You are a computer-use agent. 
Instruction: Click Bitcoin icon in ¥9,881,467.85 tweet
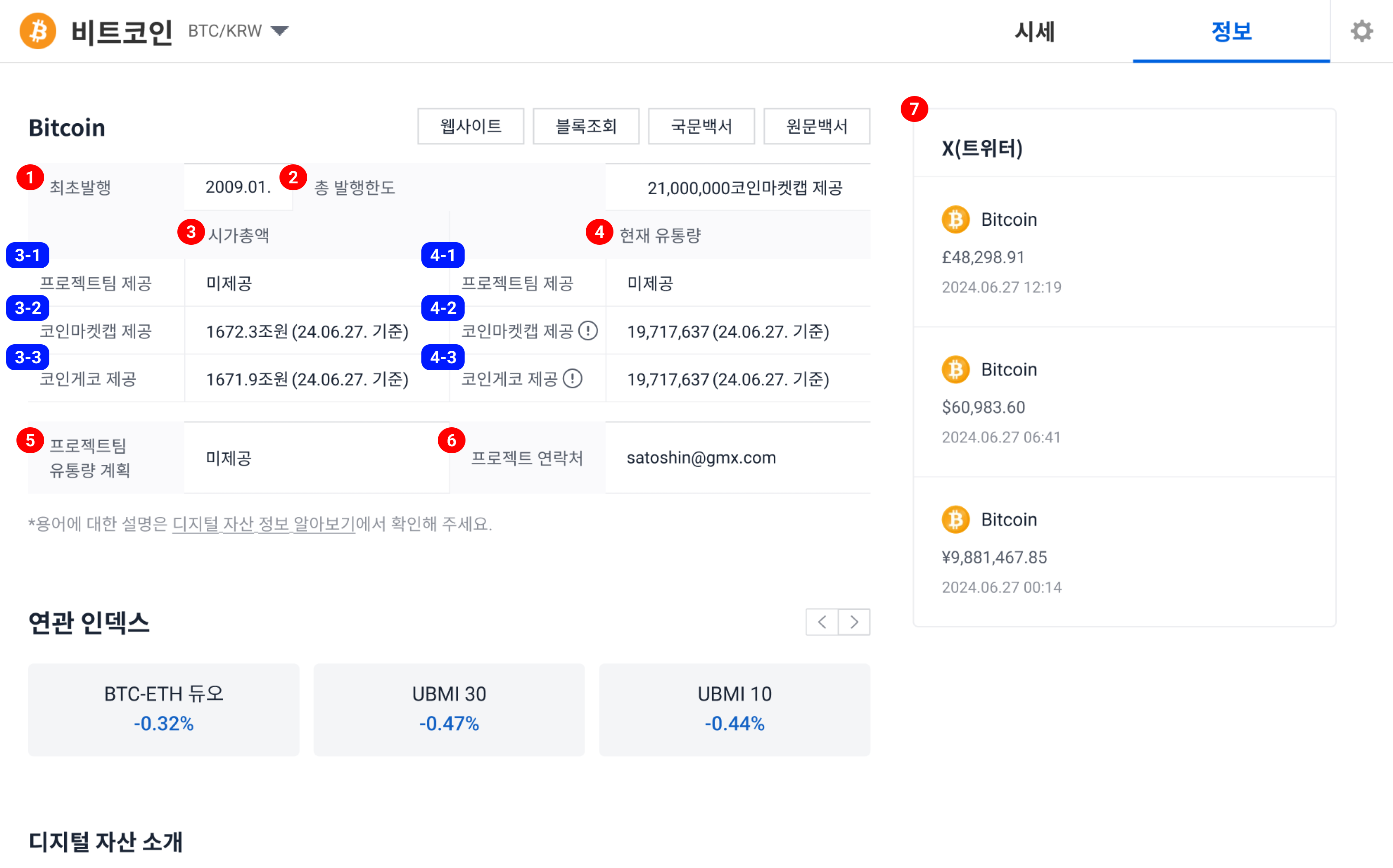[x=956, y=519]
